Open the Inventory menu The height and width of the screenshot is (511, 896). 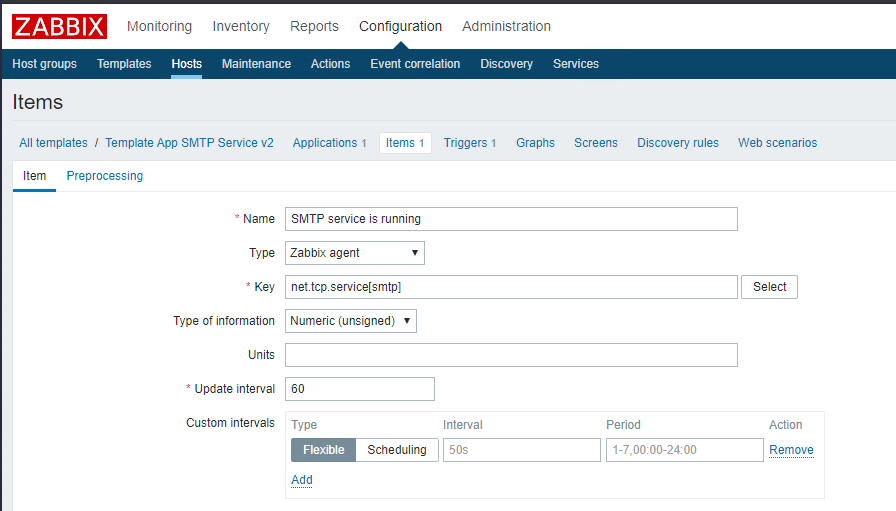[x=241, y=26]
